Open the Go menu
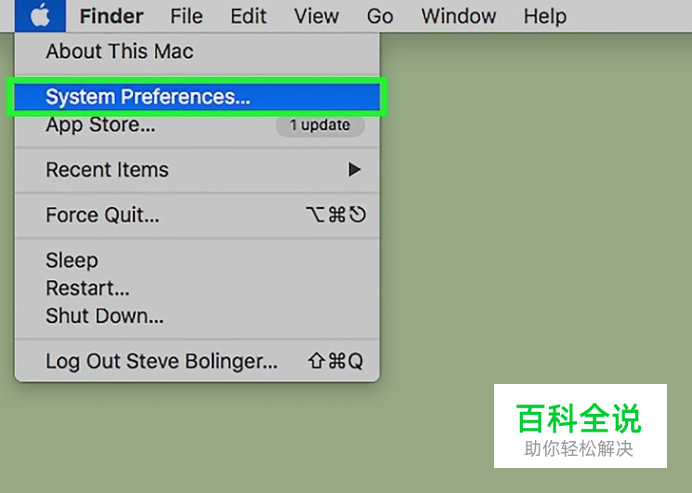 click(x=380, y=16)
